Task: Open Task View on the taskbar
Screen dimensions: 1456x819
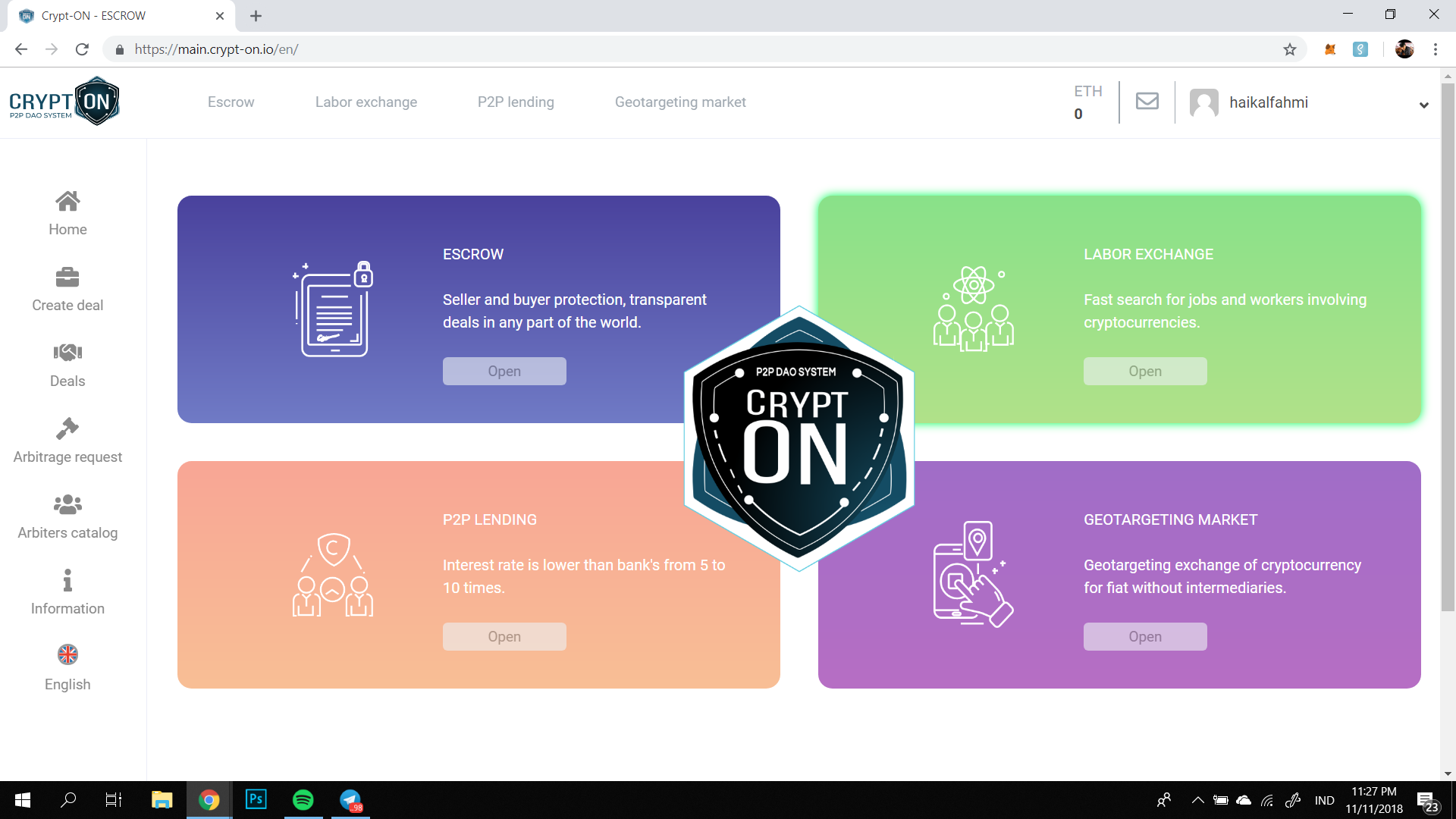Action: pyautogui.click(x=114, y=800)
